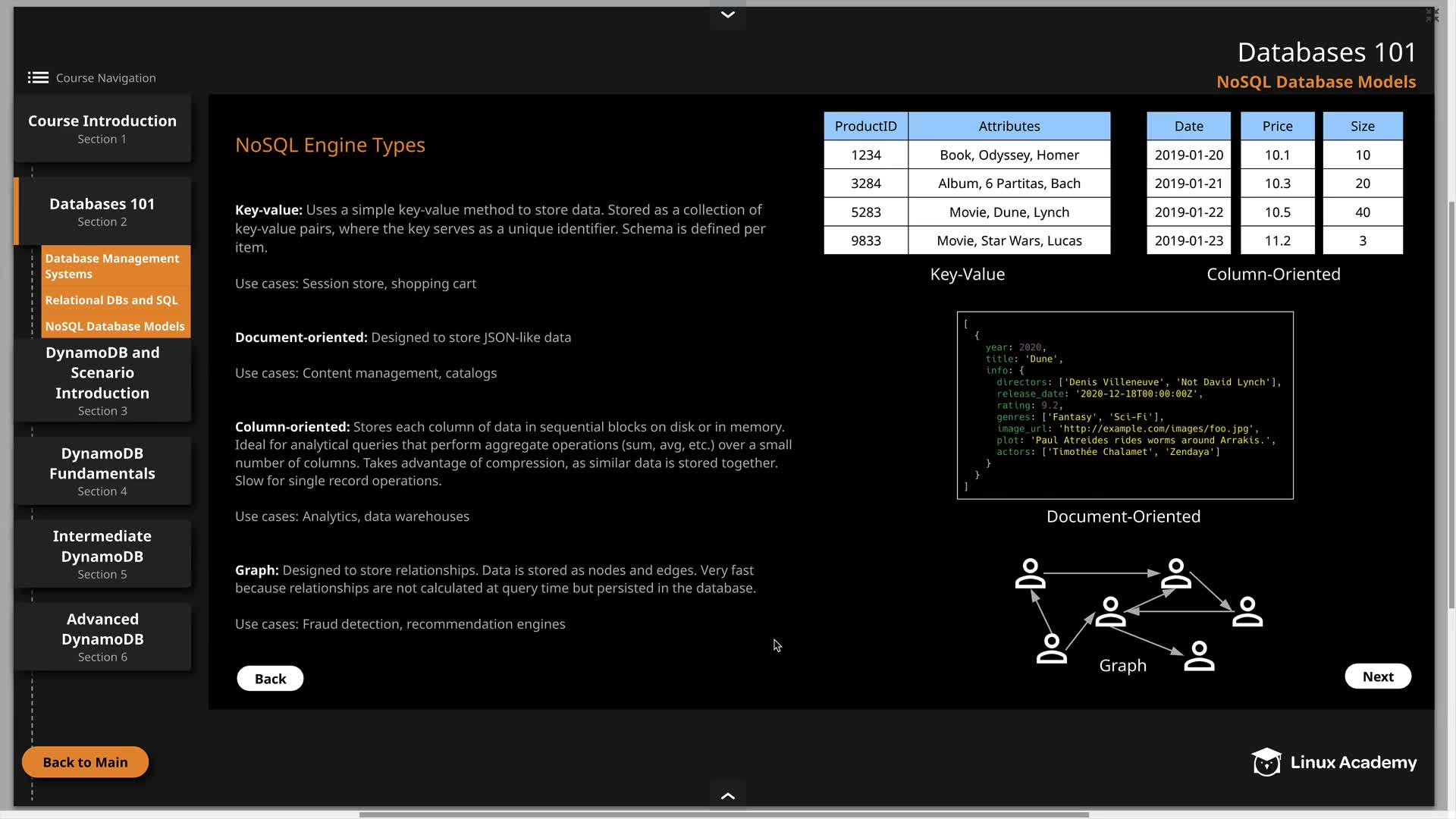Viewport: 1456px width, 819px height.
Task: Click the bottom-right person node in Graph diagram
Action: click(1199, 656)
